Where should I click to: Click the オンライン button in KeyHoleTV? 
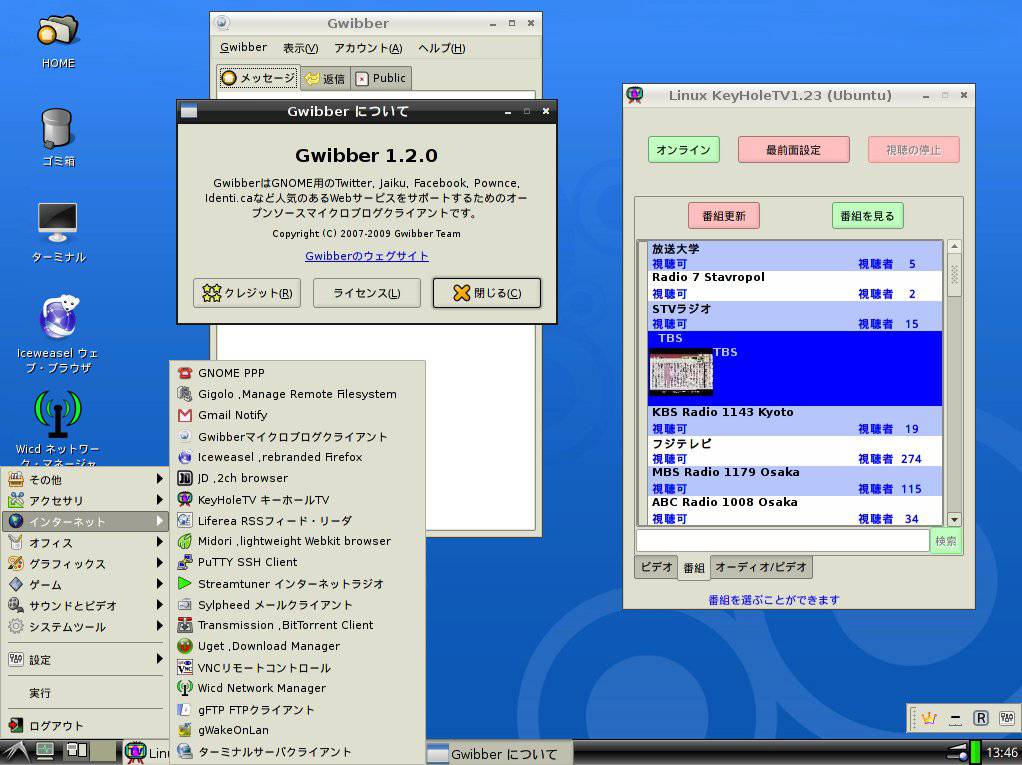pyautogui.click(x=684, y=150)
